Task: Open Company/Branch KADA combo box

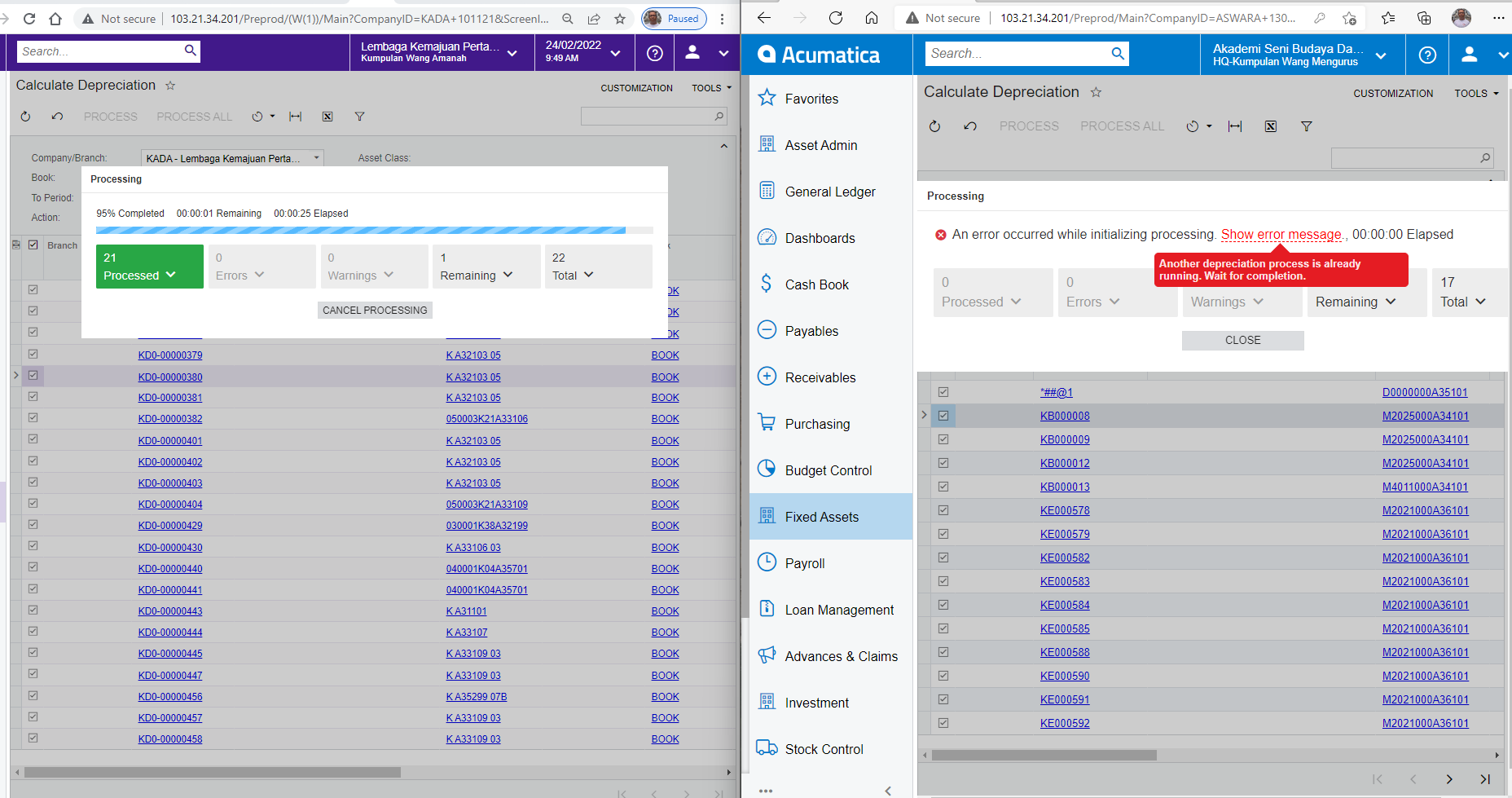Action: 232,158
